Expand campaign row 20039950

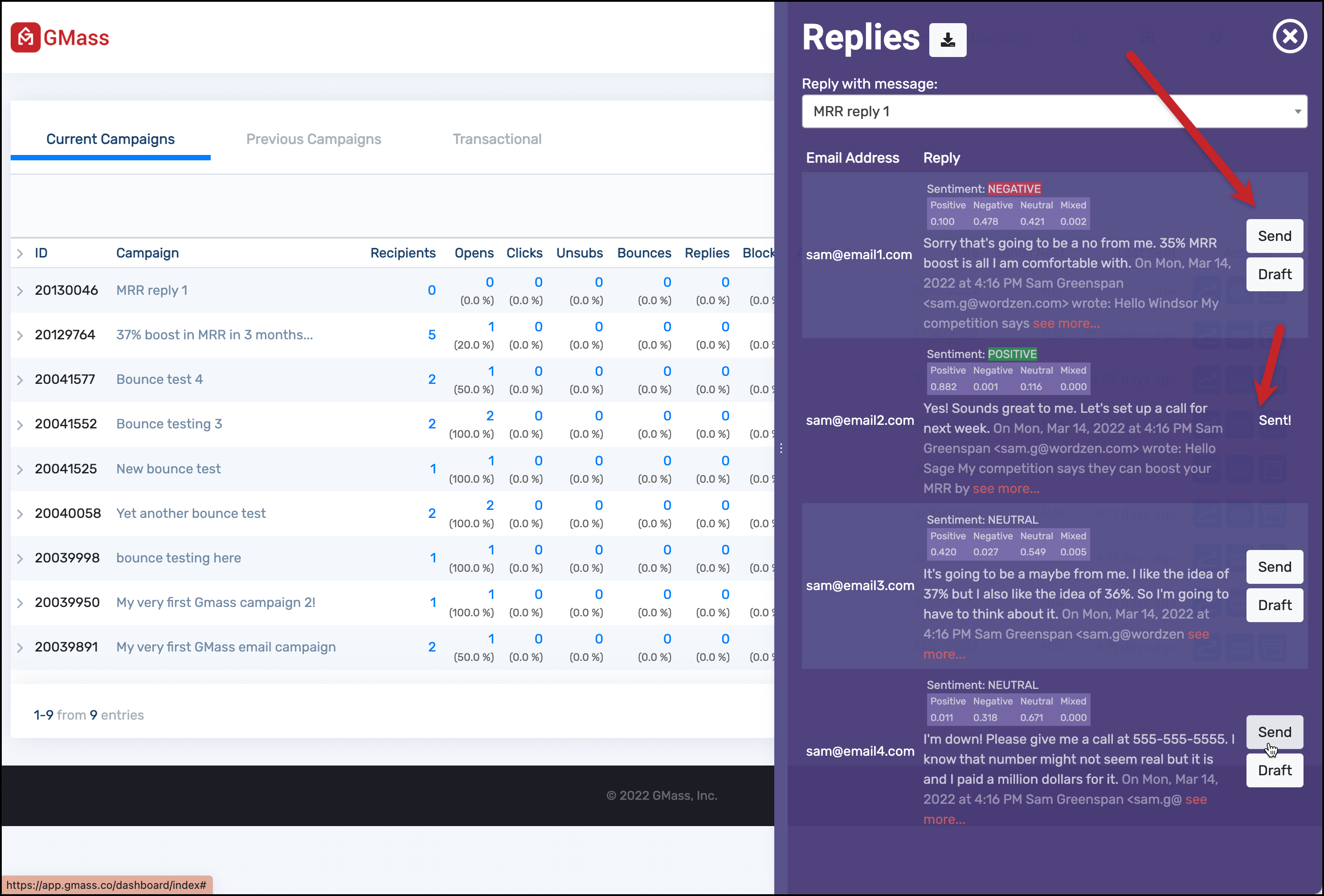(x=20, y=603)
